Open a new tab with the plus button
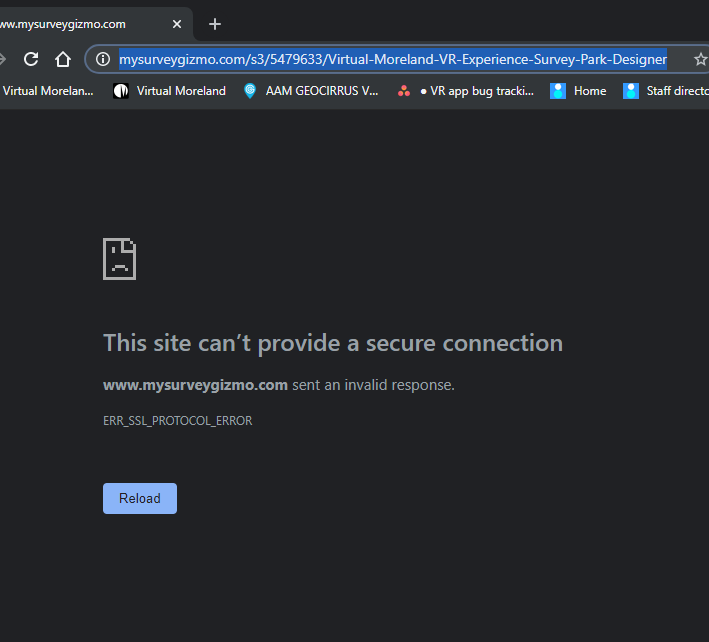 215,24
